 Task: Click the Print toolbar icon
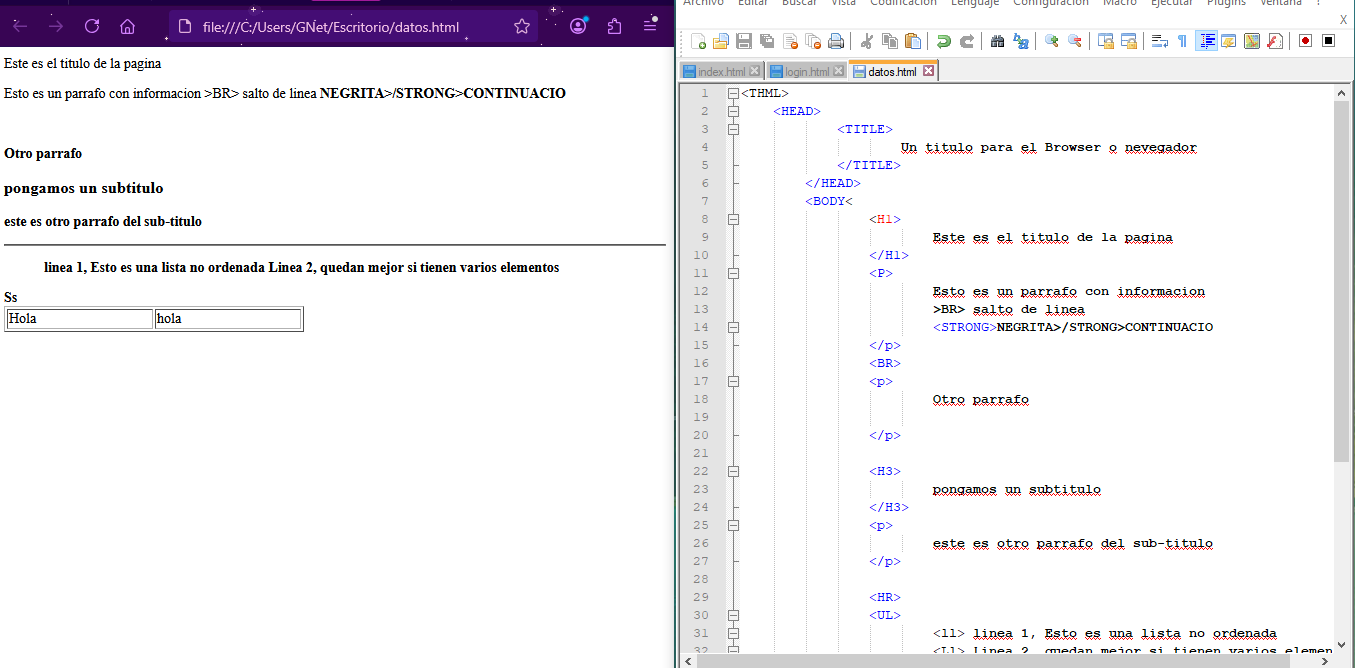[836, 41]
